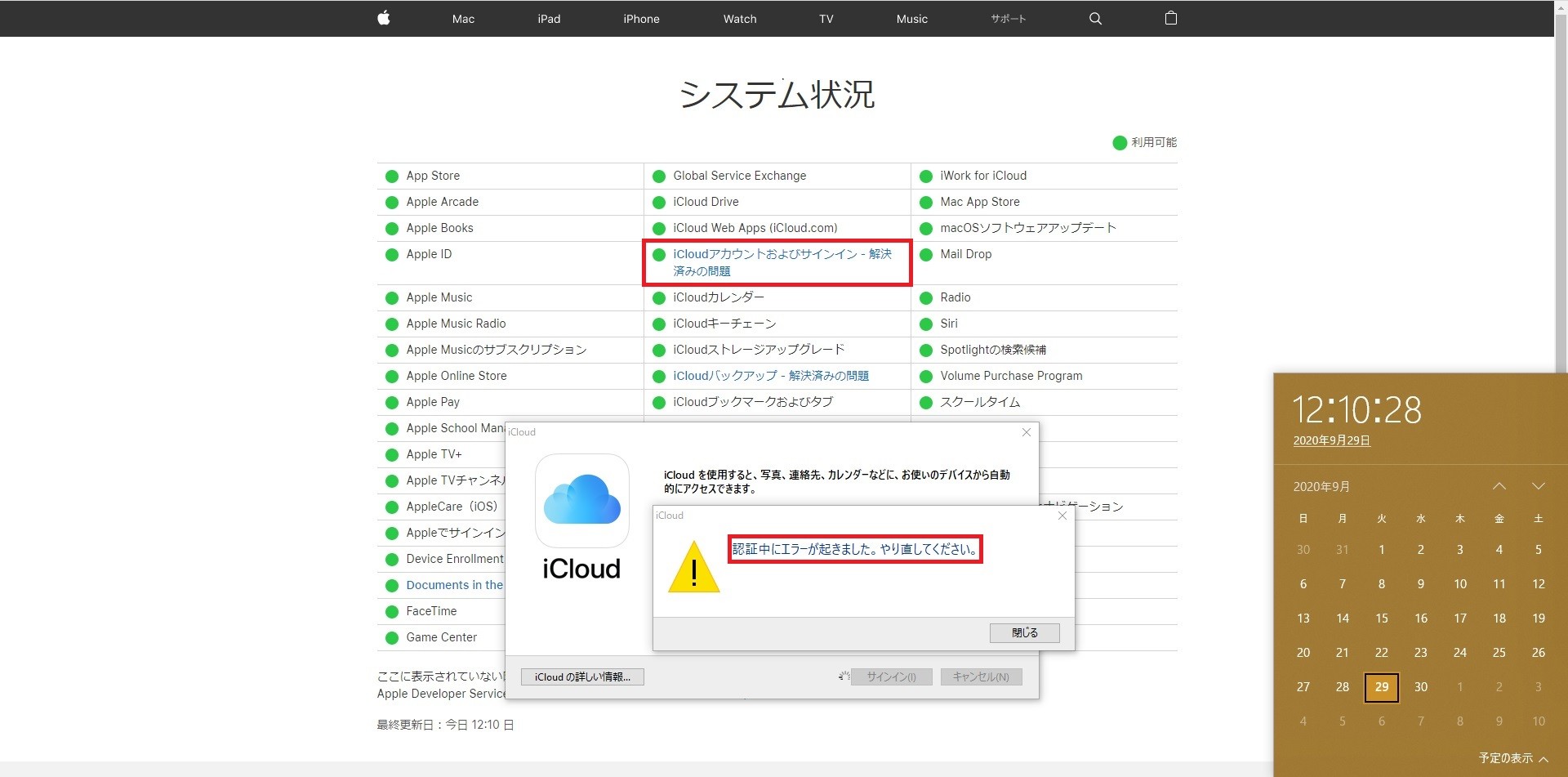Click the 閉じる button in error dialog
Viewport: 1568px width, 777px height.
pos(1025,632)
